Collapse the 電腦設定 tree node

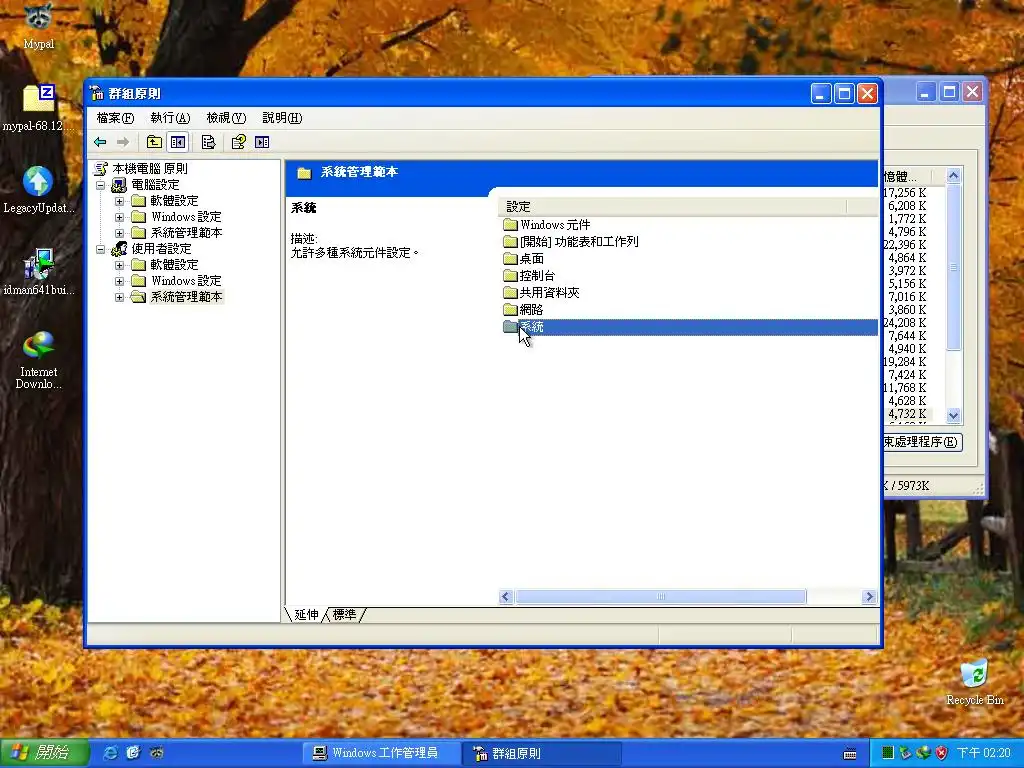coord(101,185)
